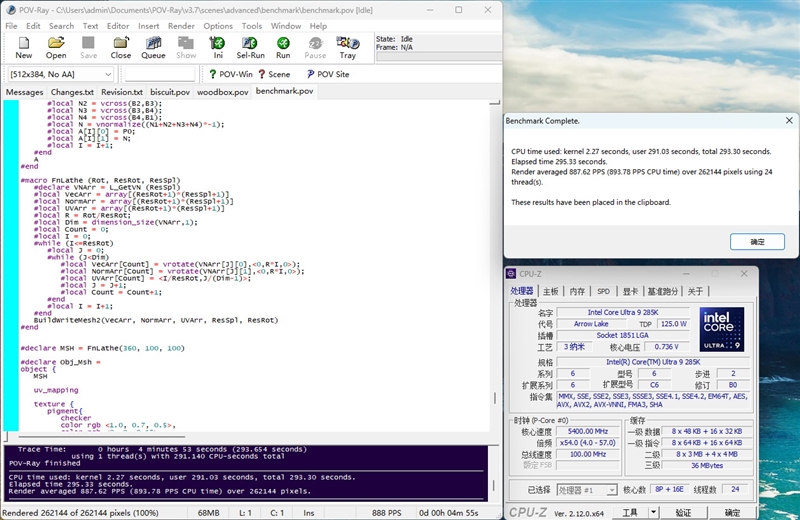Viewport: 800px width, 520px height.
Task: Open the Ini settings icon
Action: point(218,48)
